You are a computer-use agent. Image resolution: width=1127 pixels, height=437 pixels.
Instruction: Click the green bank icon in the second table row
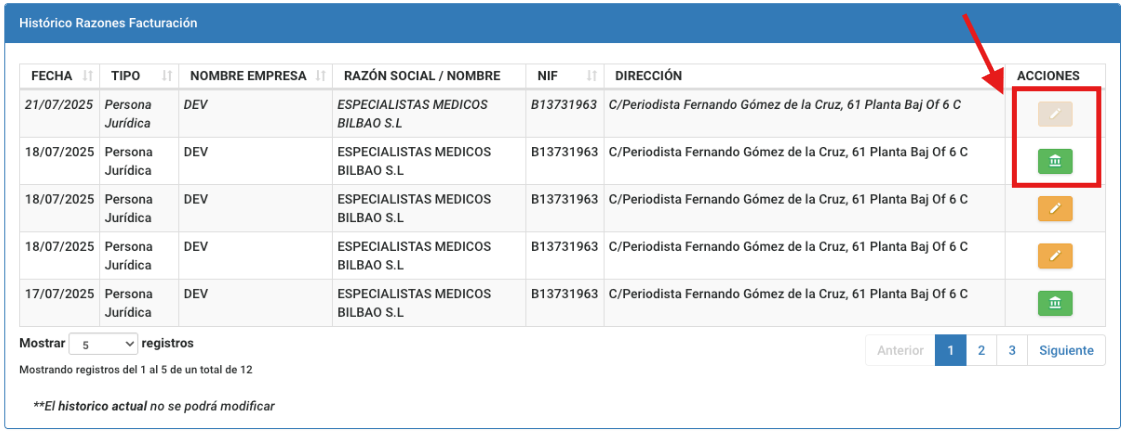pyautogui.click(x=1054, y=161)
